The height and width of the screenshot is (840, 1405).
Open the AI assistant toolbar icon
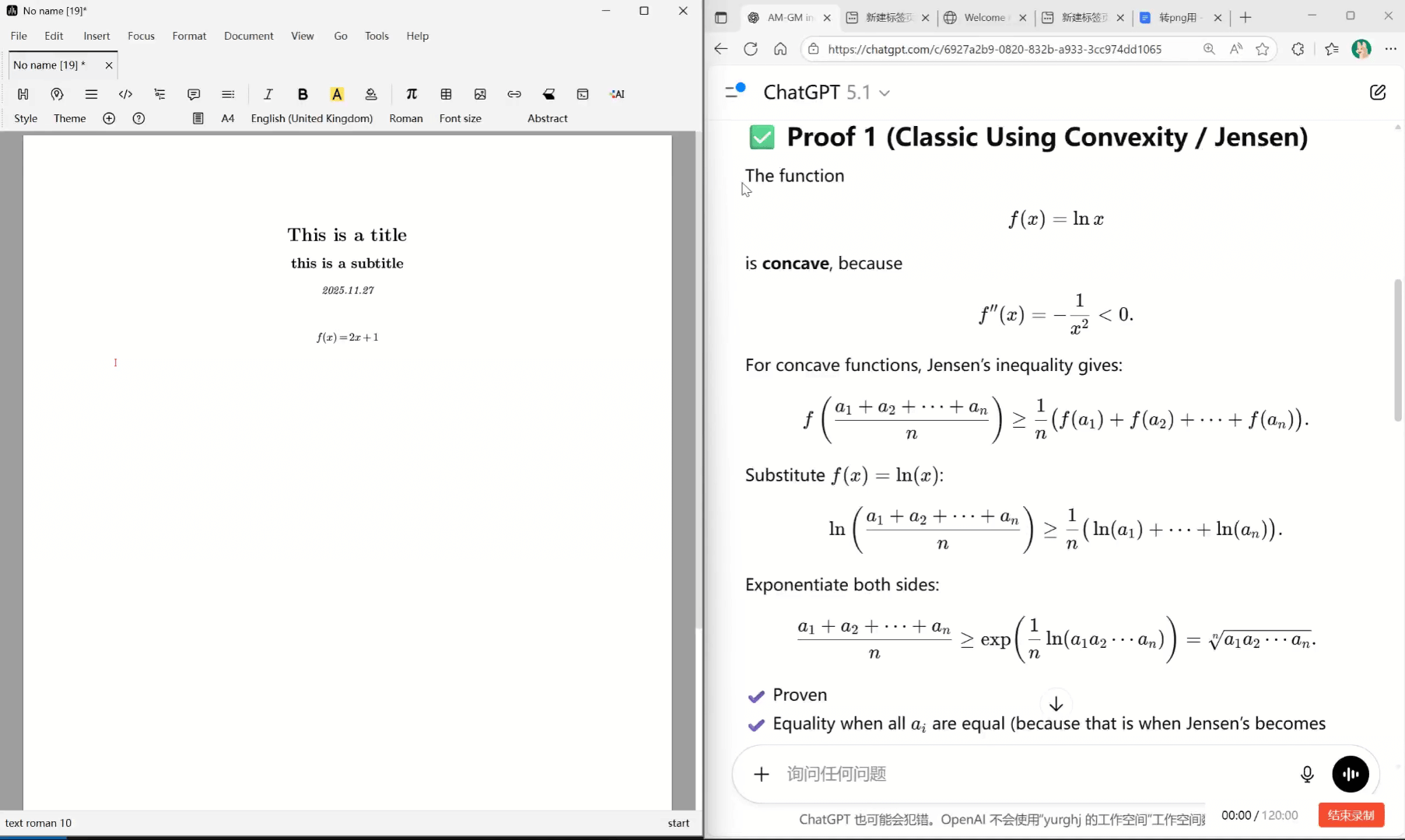(618, 94)
